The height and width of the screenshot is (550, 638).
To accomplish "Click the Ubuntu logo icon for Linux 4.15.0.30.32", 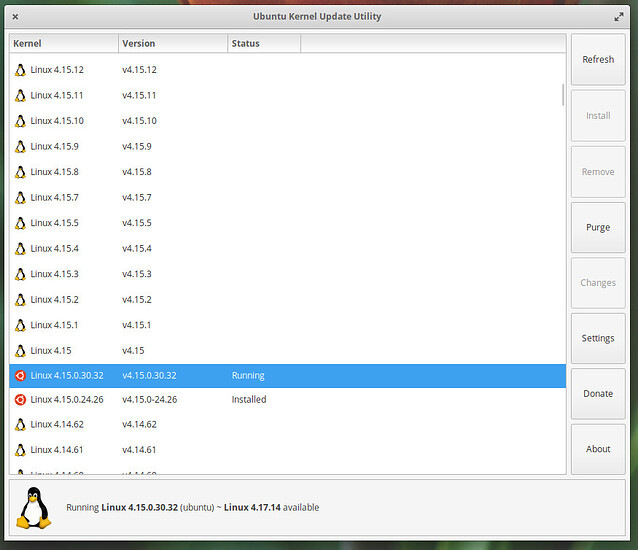I will point(20,375).
